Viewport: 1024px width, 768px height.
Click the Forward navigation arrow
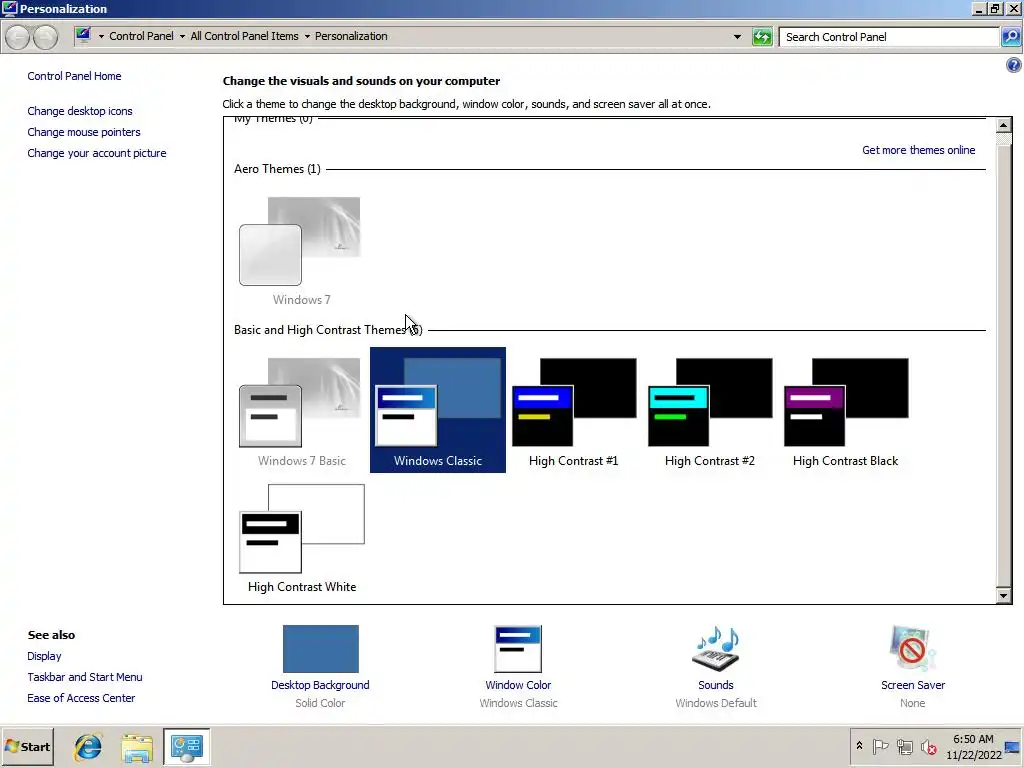tap(45, 37)
